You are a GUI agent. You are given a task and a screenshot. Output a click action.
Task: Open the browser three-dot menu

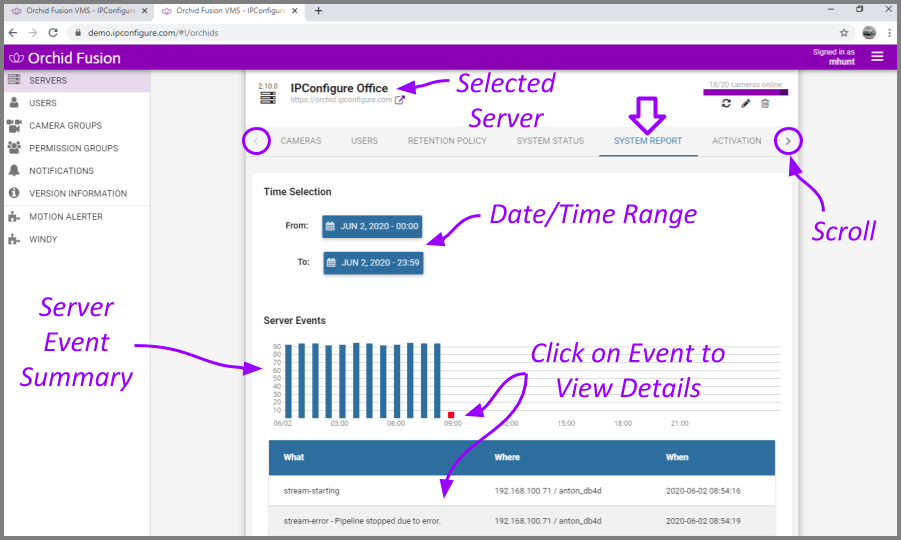pyautogui.click(x=890, y=33)
